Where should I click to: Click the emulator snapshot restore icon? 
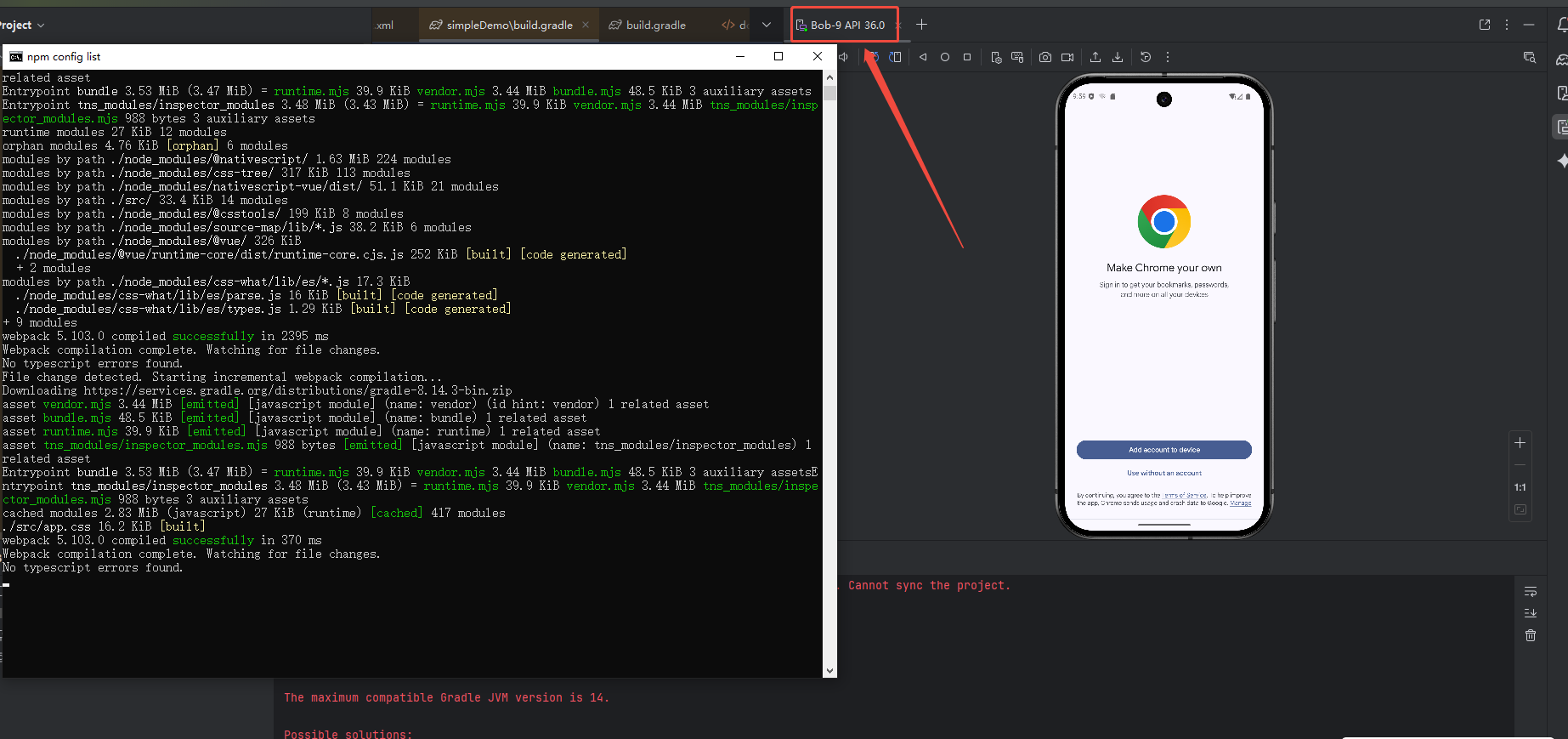pos(1146,57)
